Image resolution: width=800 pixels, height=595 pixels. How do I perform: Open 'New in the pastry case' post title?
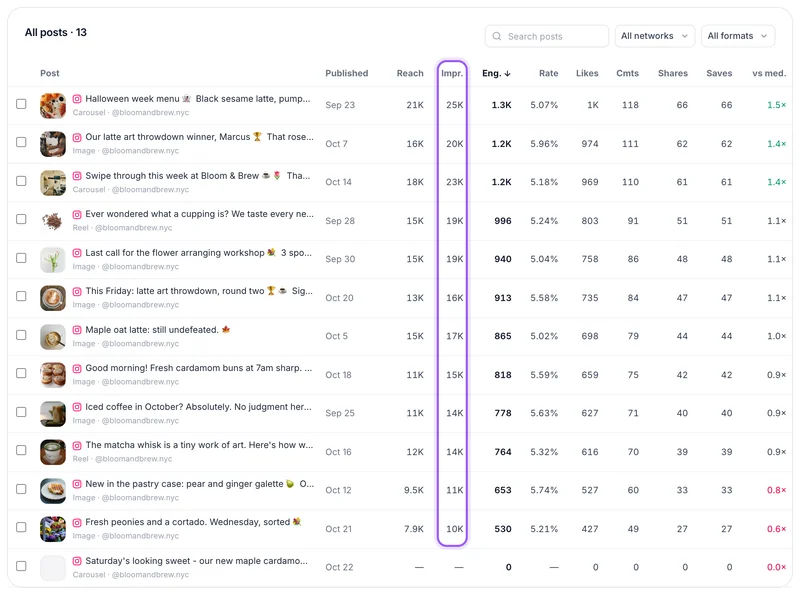(x=199, y=484)
